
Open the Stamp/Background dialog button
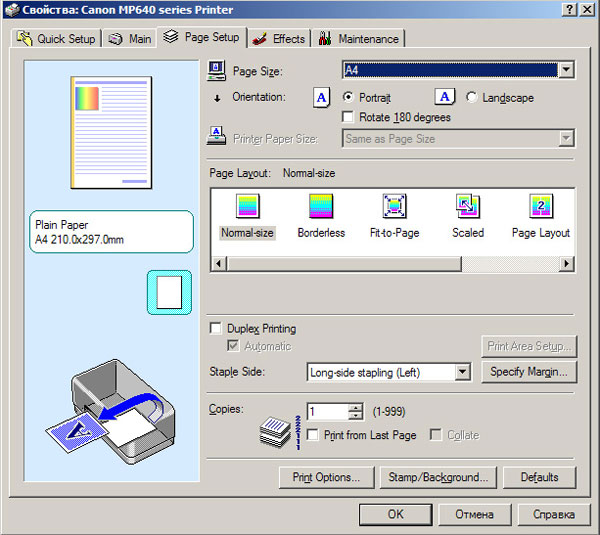coord(439,477)
